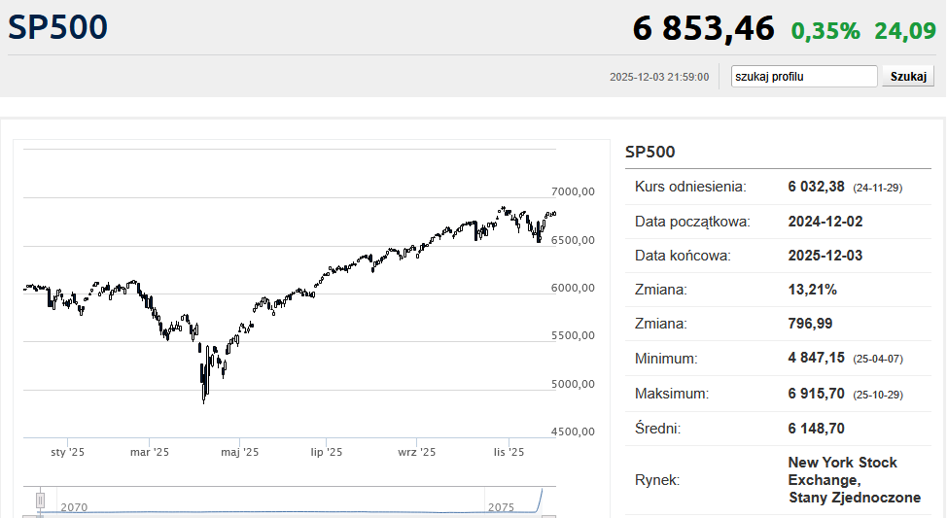Click the 'szukaj profilu' search field

coord(804,76)
